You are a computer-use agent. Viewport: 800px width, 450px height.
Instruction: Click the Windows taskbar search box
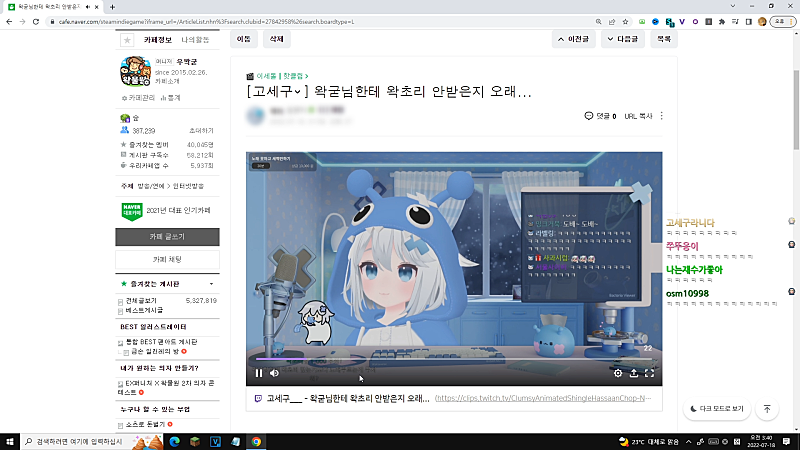coord(92,441)
